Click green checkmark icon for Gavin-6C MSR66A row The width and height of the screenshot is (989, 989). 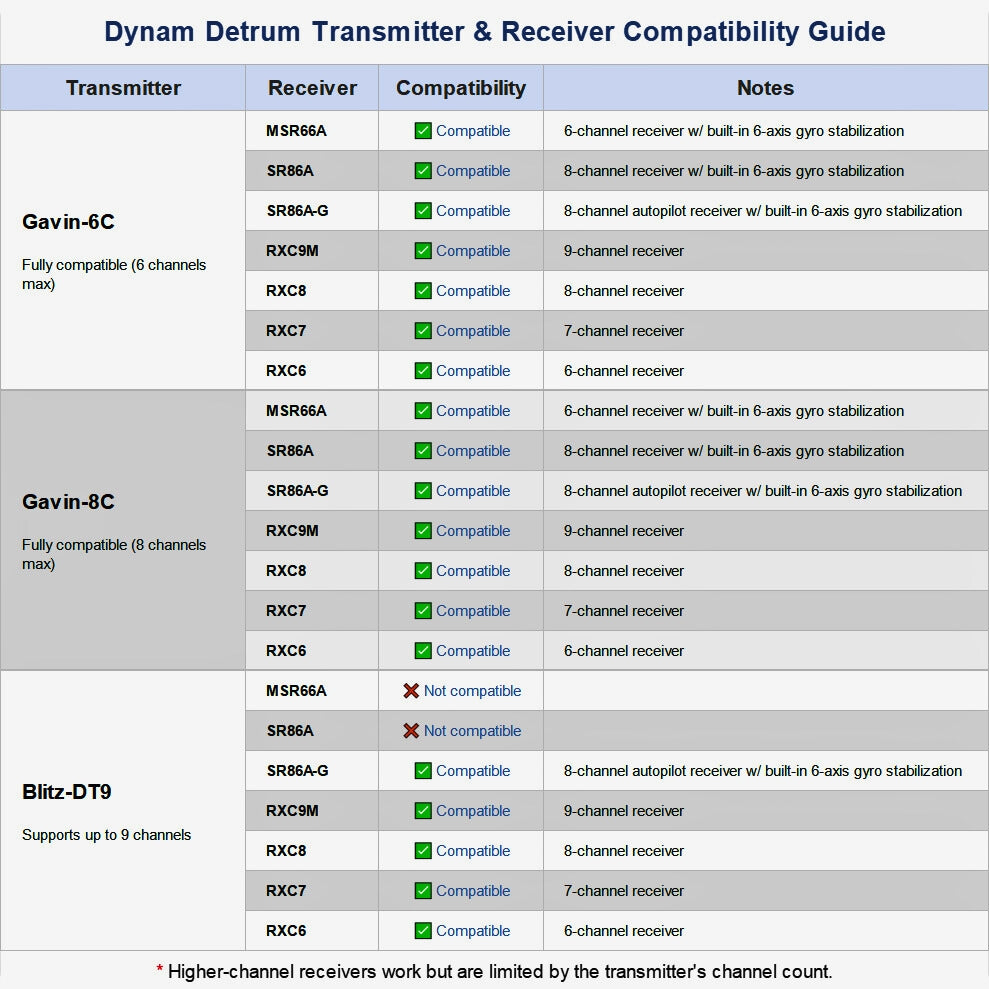[x=423, y=131]
